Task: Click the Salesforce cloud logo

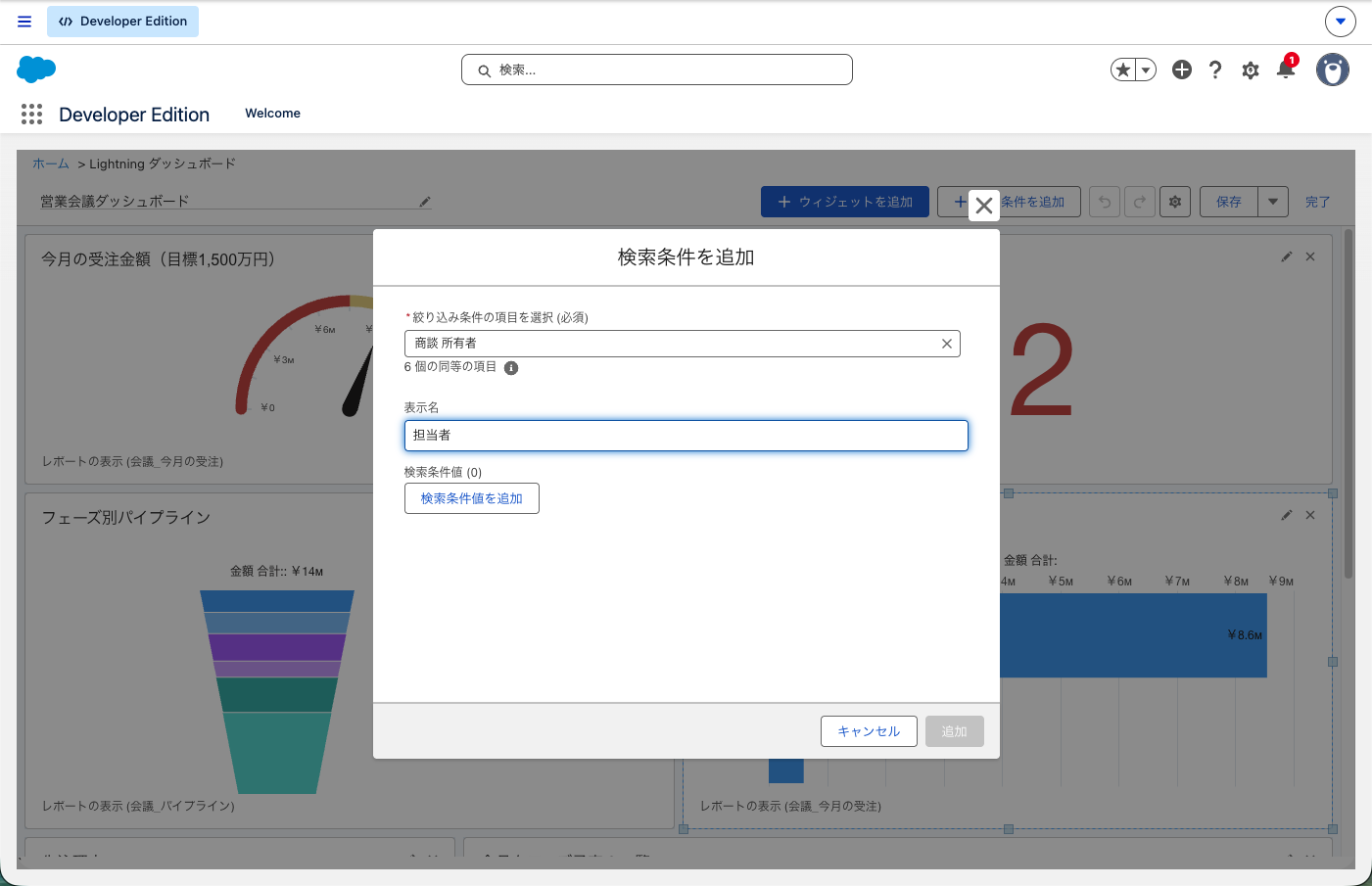Action: coord(36,70)
